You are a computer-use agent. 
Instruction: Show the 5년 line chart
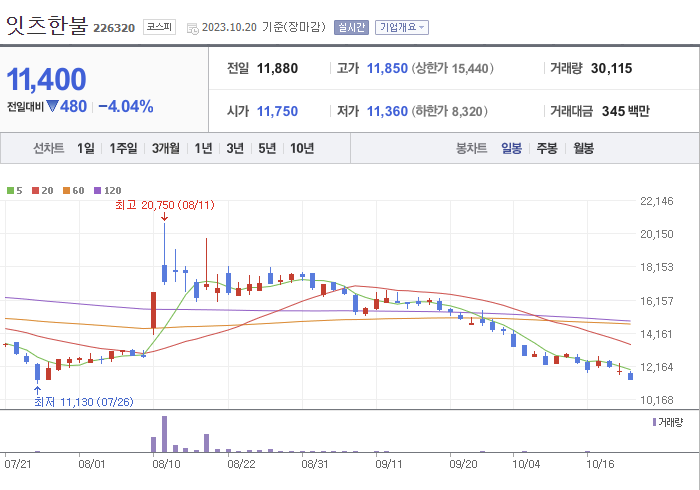(267, 148)
